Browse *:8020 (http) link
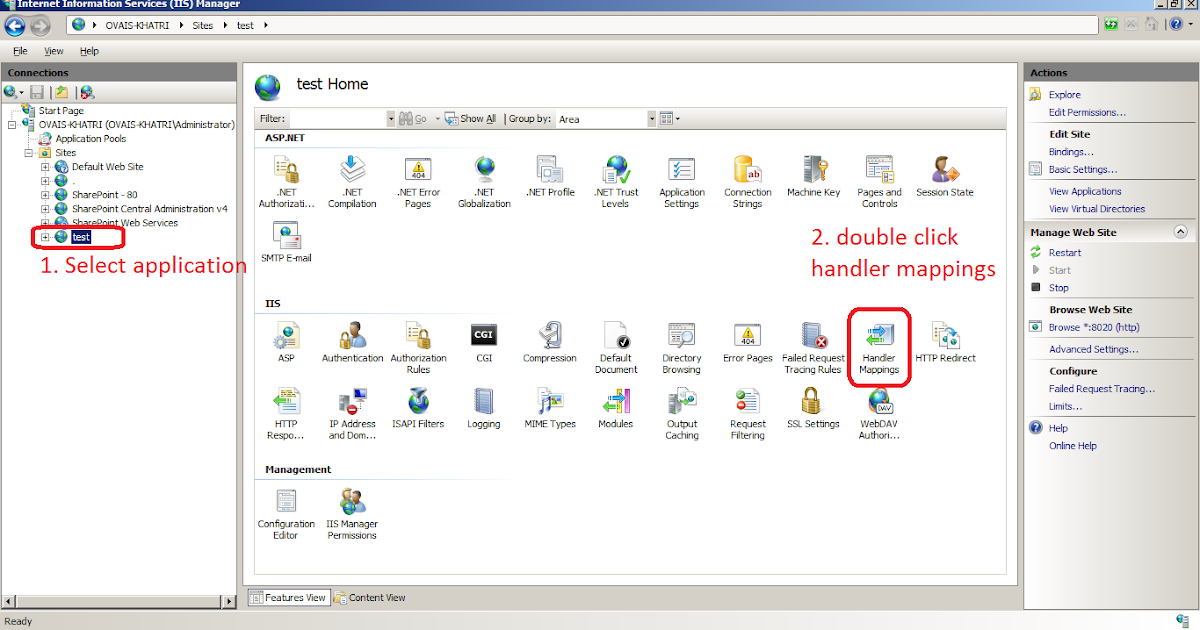 [1094, 327]
